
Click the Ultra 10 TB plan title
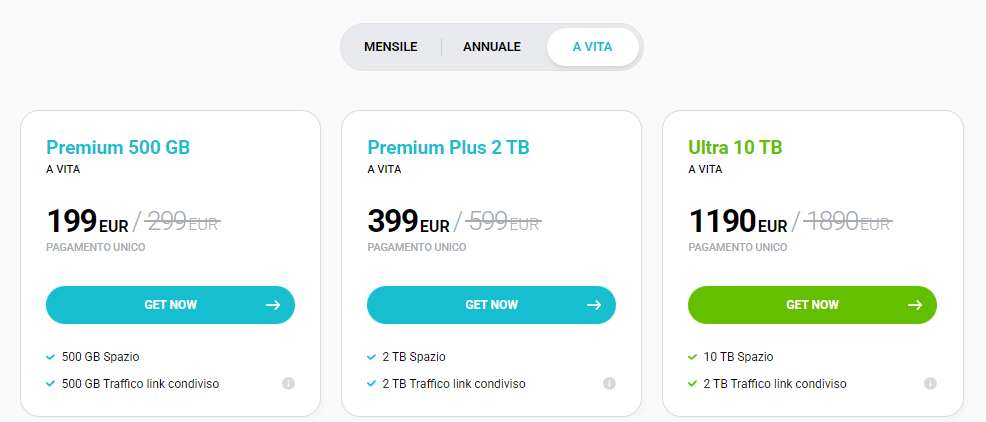coord(735,148)
